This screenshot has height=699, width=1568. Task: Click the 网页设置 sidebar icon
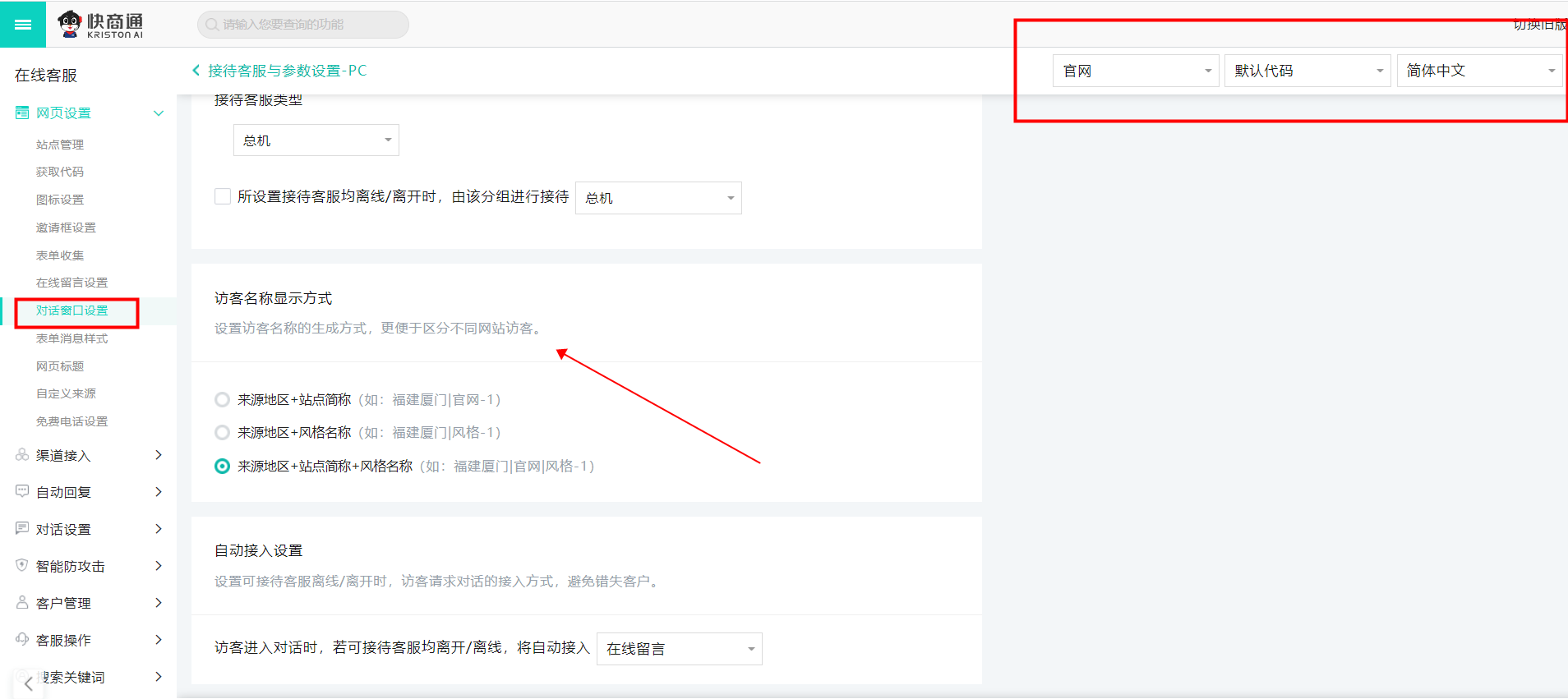22,113
